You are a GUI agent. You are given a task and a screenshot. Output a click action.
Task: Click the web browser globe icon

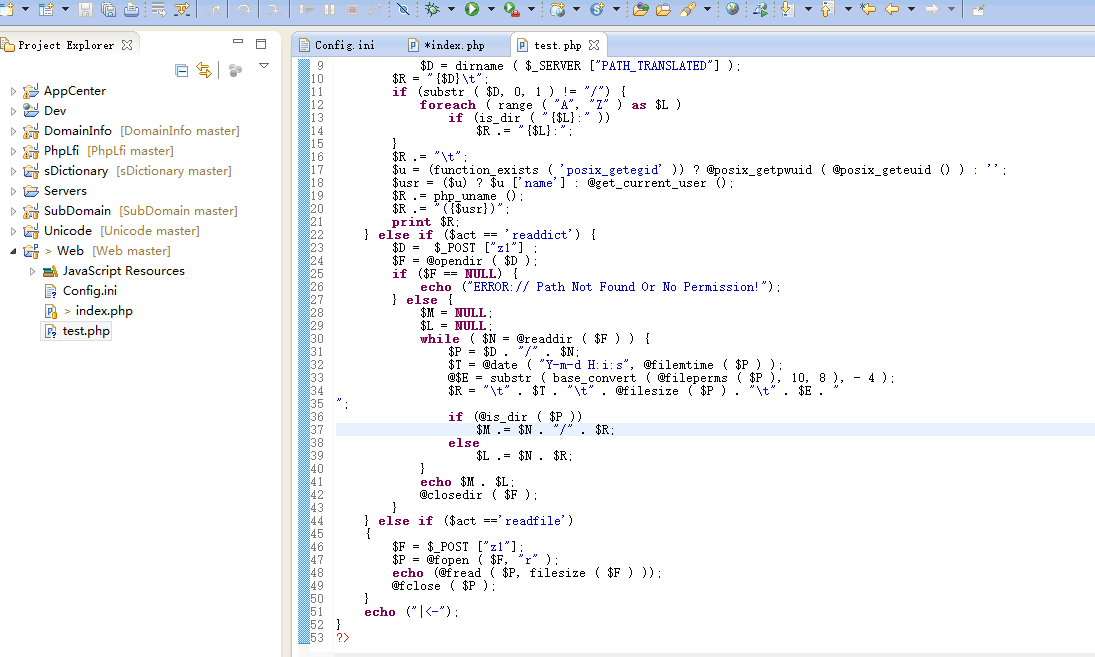point(733,9)
